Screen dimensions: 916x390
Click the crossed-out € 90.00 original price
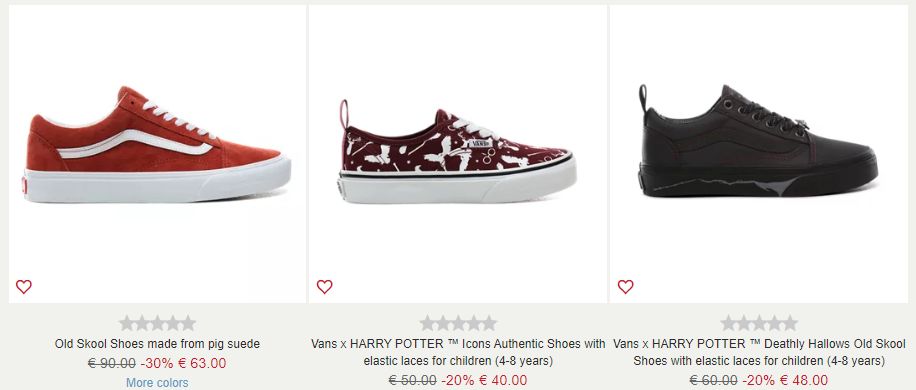[x=112, y=363]
